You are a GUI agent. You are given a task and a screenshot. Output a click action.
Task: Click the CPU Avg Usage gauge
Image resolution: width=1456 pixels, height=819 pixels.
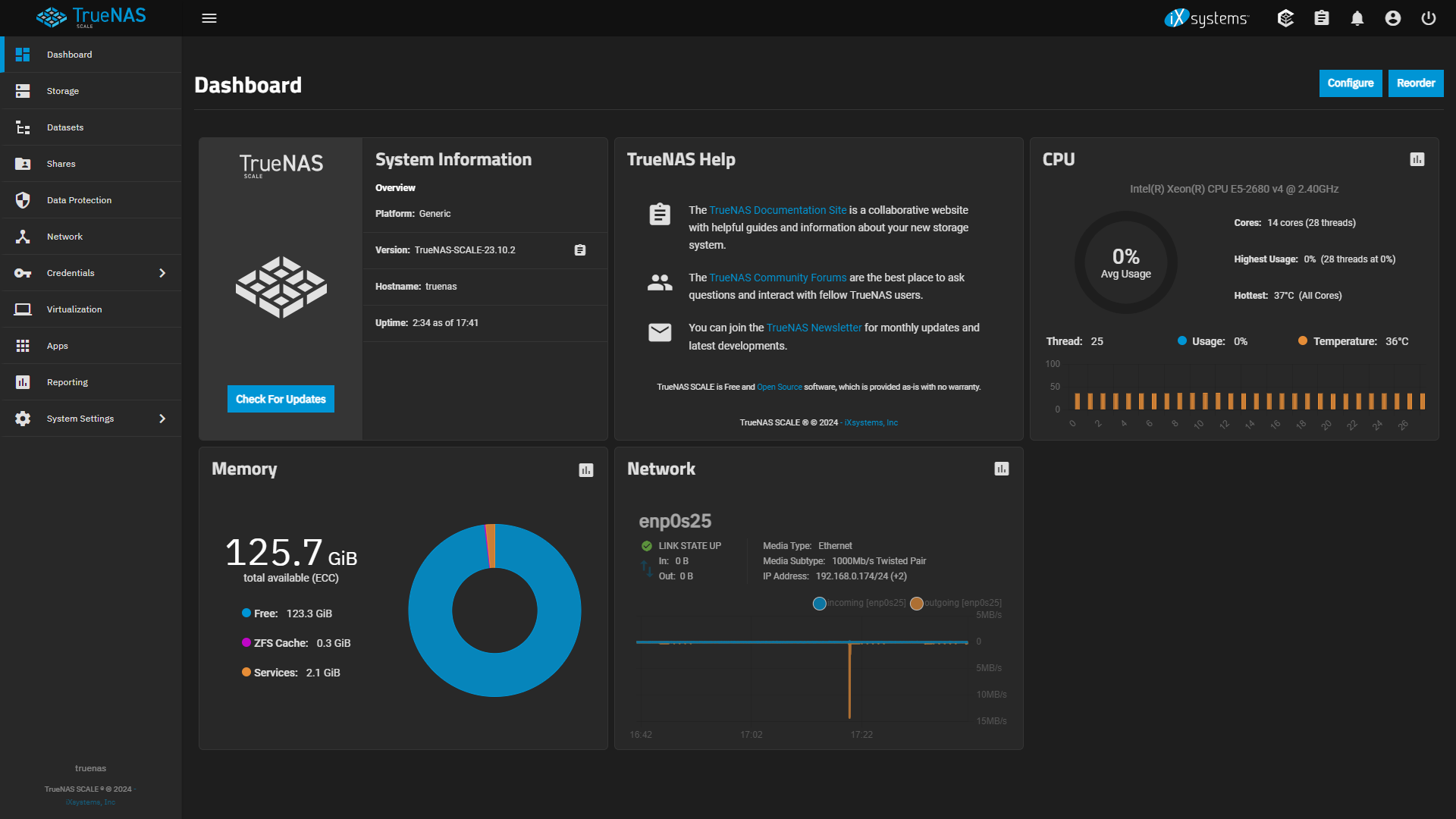pos(1126,262)
